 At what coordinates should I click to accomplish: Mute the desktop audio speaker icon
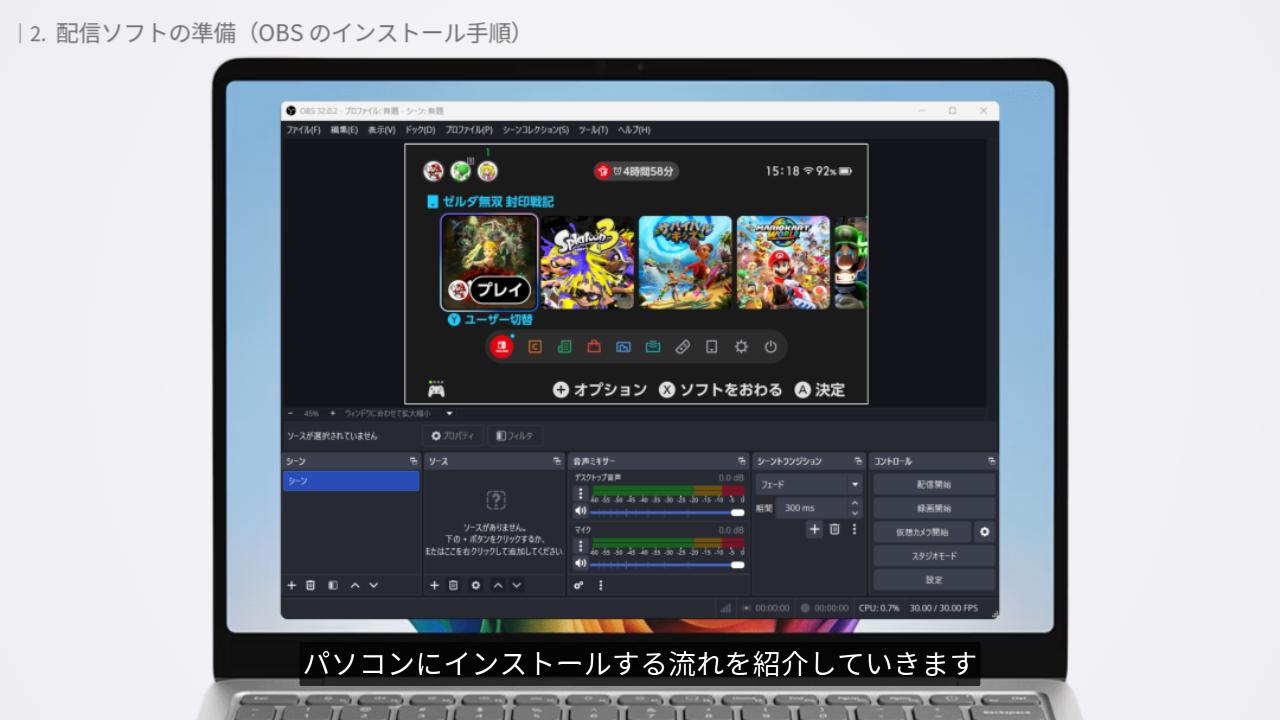tap(580, 511)
